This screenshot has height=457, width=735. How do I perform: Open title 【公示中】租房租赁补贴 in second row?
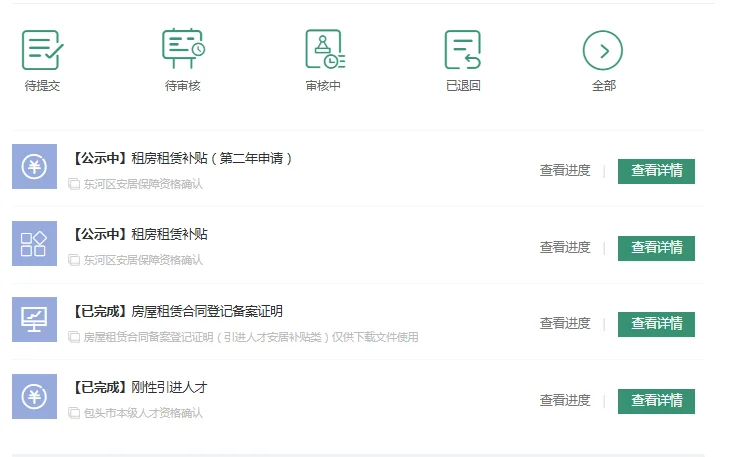click(139, 234)
